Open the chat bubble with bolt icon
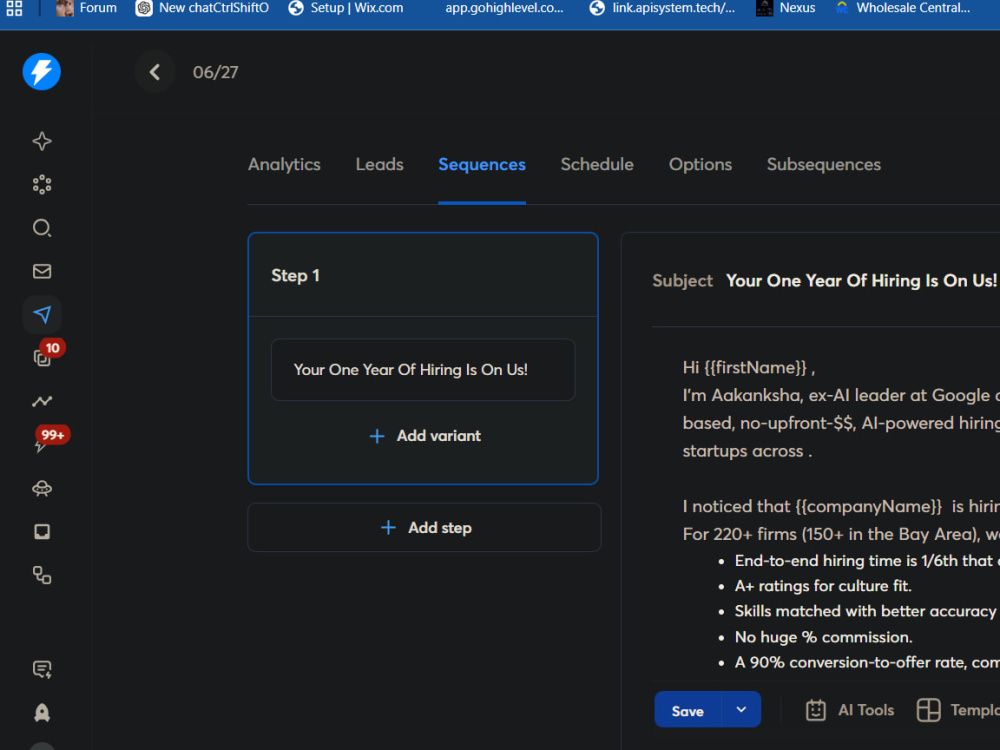Screen dimensions: 1000x750 (x=42, y=669)
